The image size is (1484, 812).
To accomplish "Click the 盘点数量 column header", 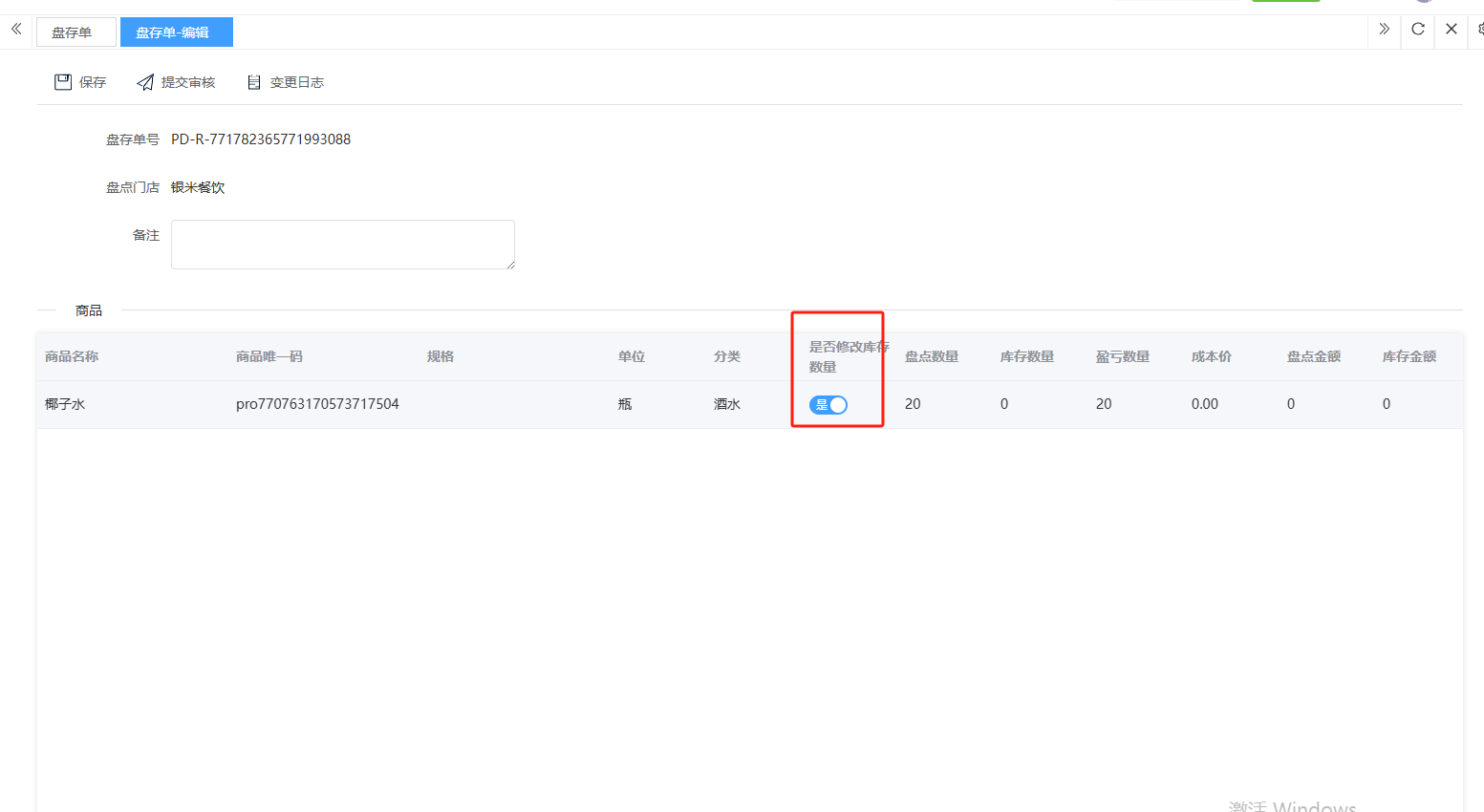I will 931,356.
